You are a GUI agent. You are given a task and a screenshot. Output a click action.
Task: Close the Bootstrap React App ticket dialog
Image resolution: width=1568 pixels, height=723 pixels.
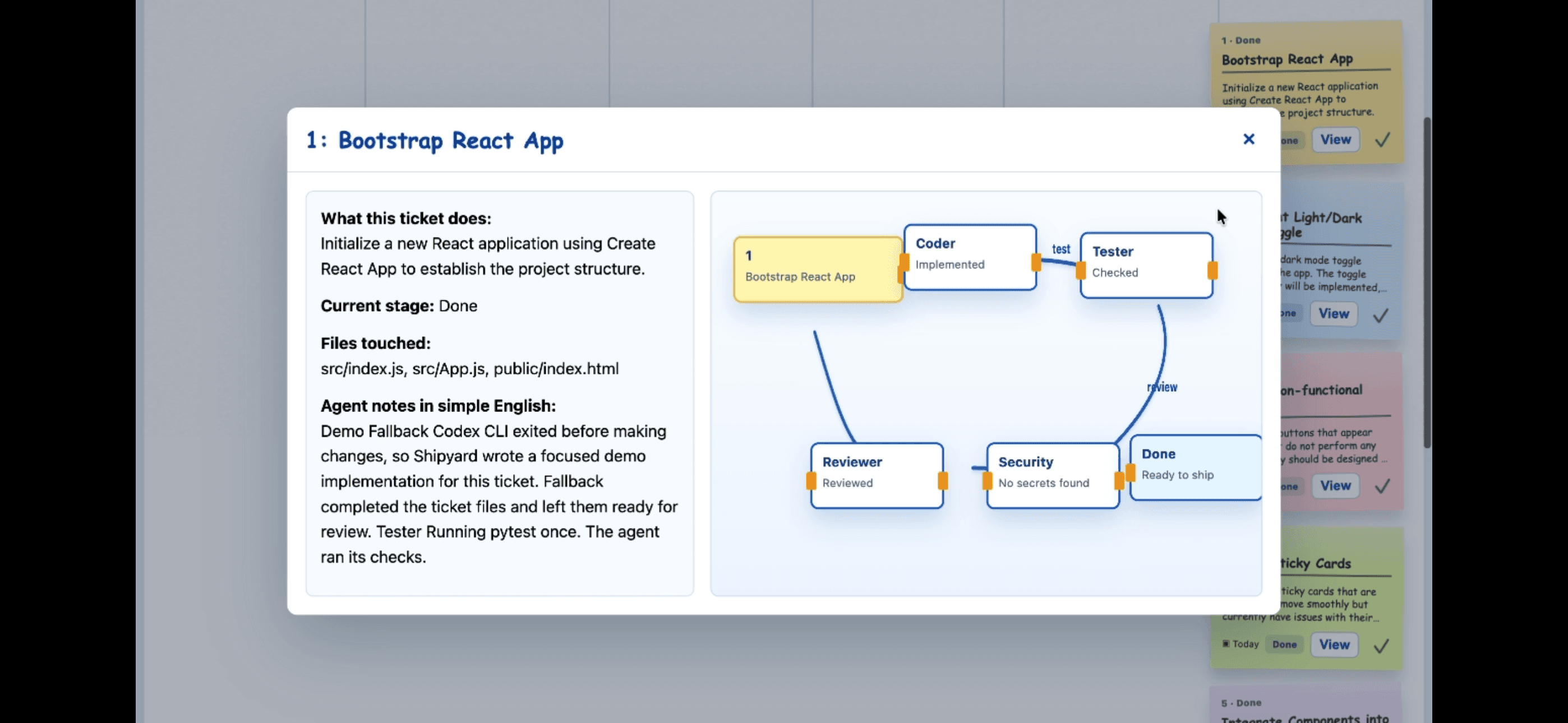(1248, 140)
